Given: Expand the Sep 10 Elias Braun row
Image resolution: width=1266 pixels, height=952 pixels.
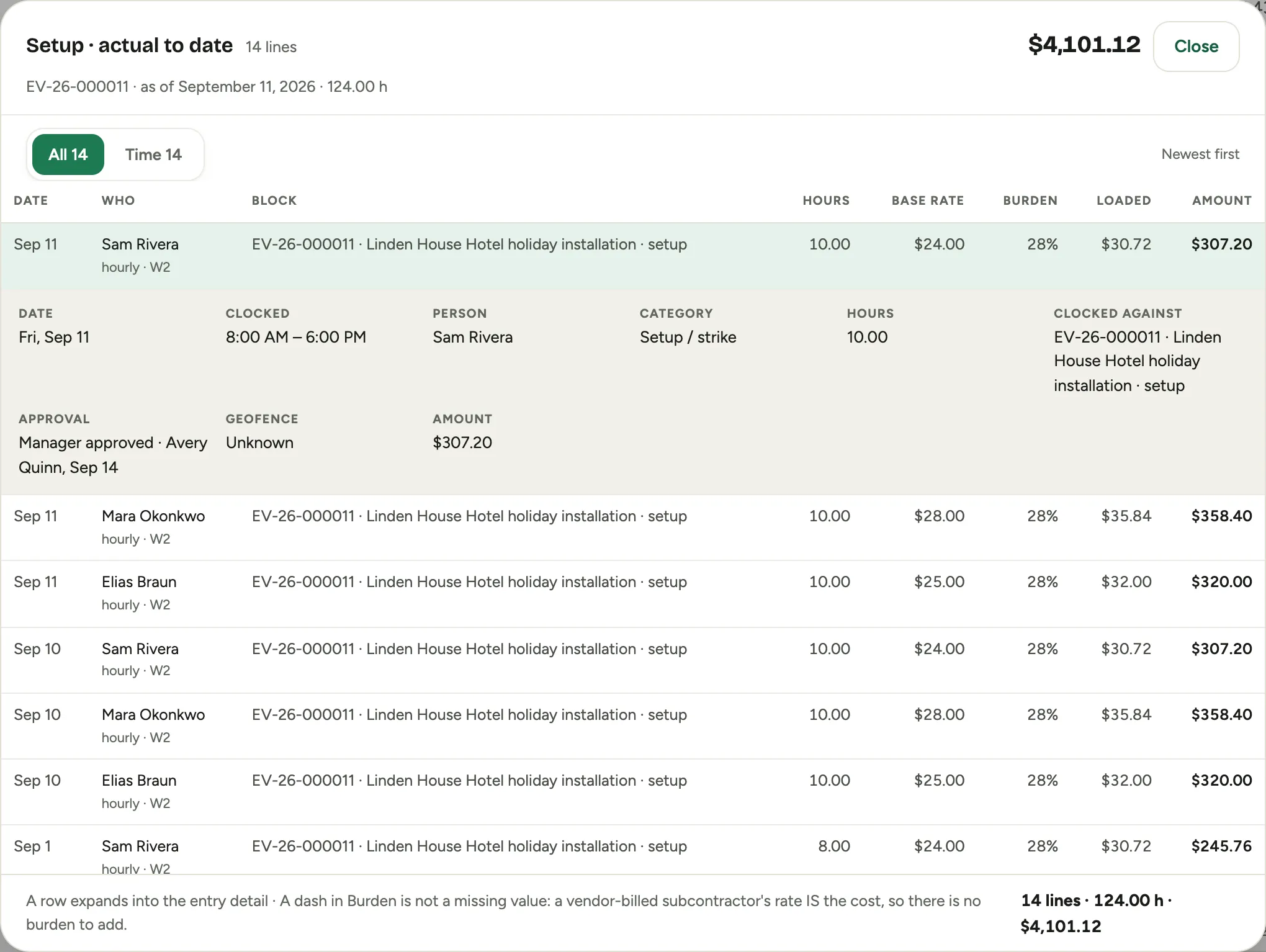Looking at the screenshot, I should pyautogui.click(x=633, y=791).
